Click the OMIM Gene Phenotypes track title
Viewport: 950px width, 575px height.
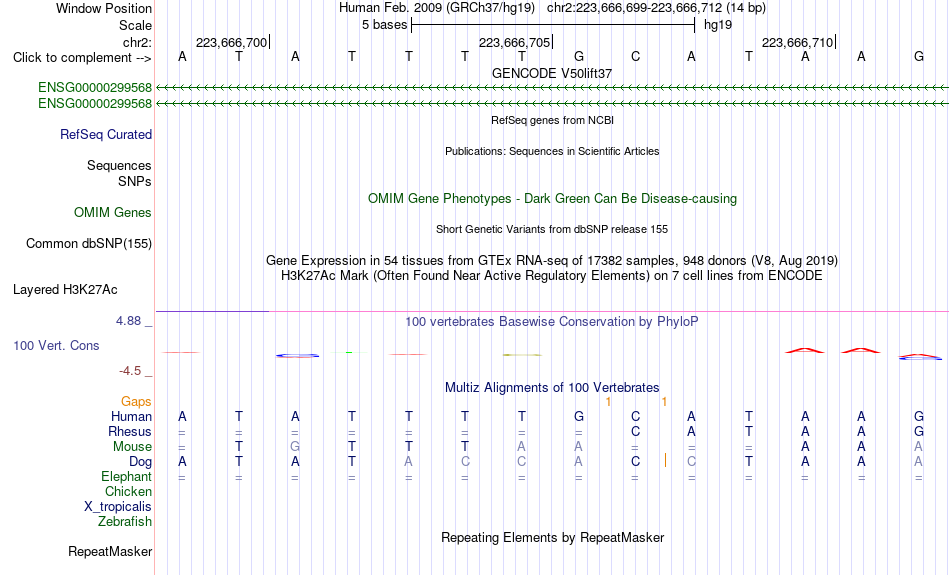coord(553,199)
